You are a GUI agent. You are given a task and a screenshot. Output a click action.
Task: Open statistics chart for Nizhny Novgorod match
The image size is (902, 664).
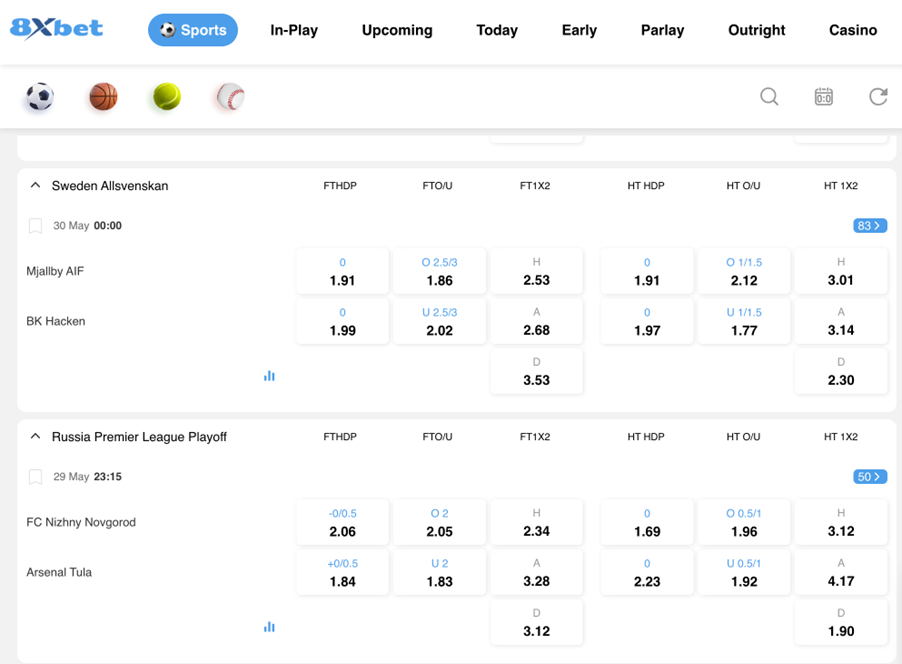(x=269, y=627)
